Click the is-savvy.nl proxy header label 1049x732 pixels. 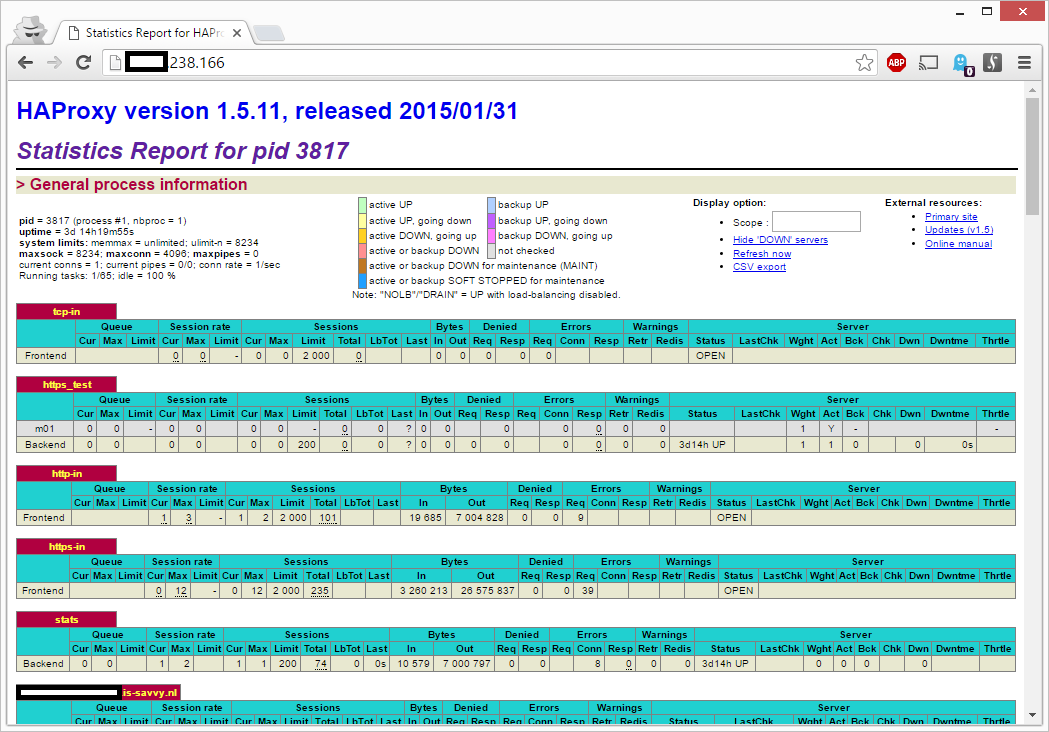point(98,693)
